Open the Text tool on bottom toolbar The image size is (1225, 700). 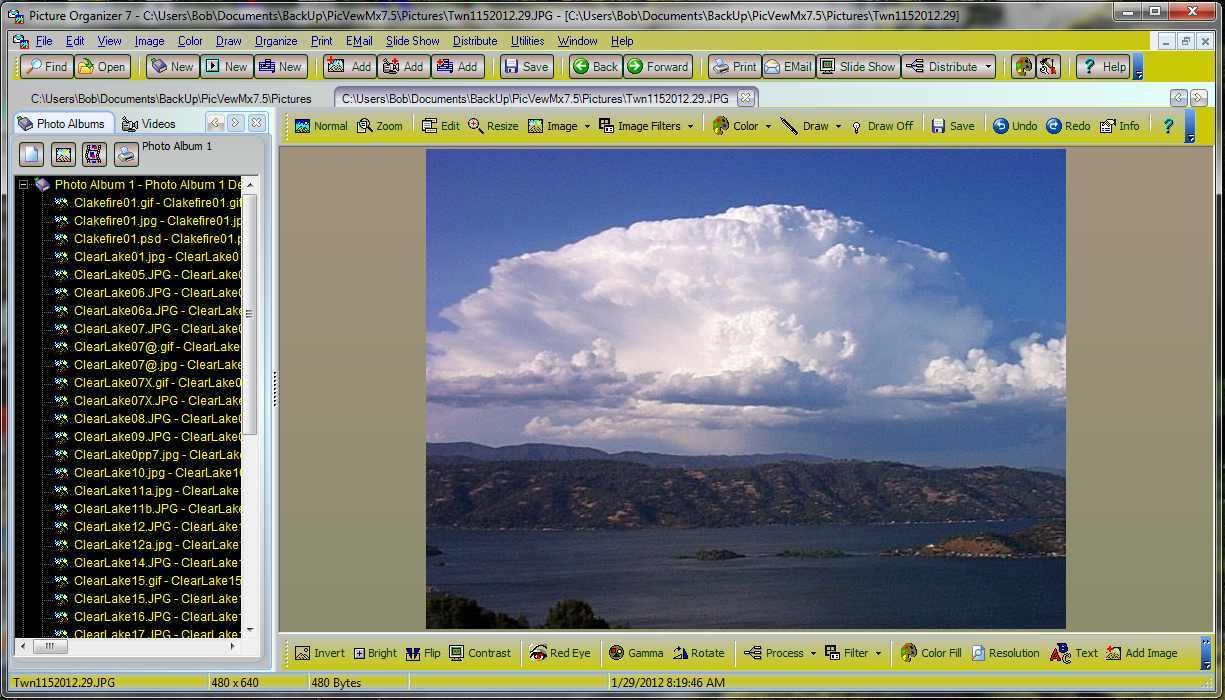[x=1075, y=652]
